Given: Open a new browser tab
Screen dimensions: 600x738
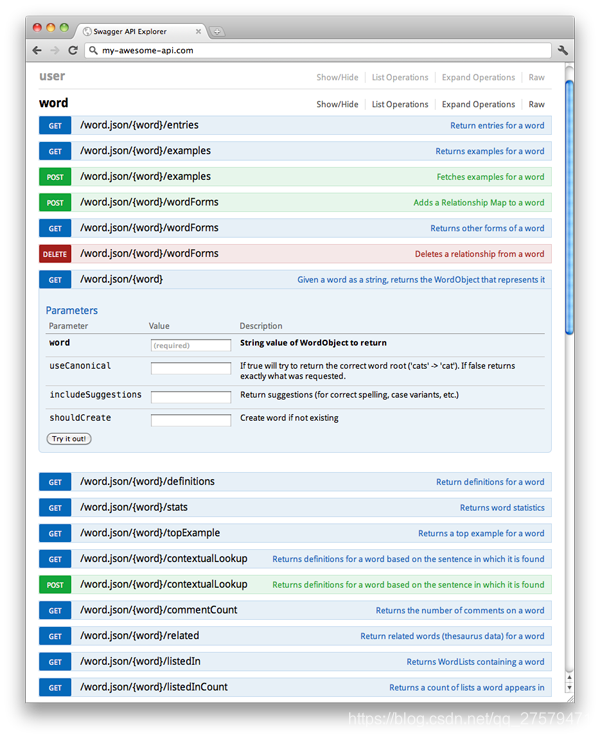Looking at the screenshot, I should (x=217, y=32).
